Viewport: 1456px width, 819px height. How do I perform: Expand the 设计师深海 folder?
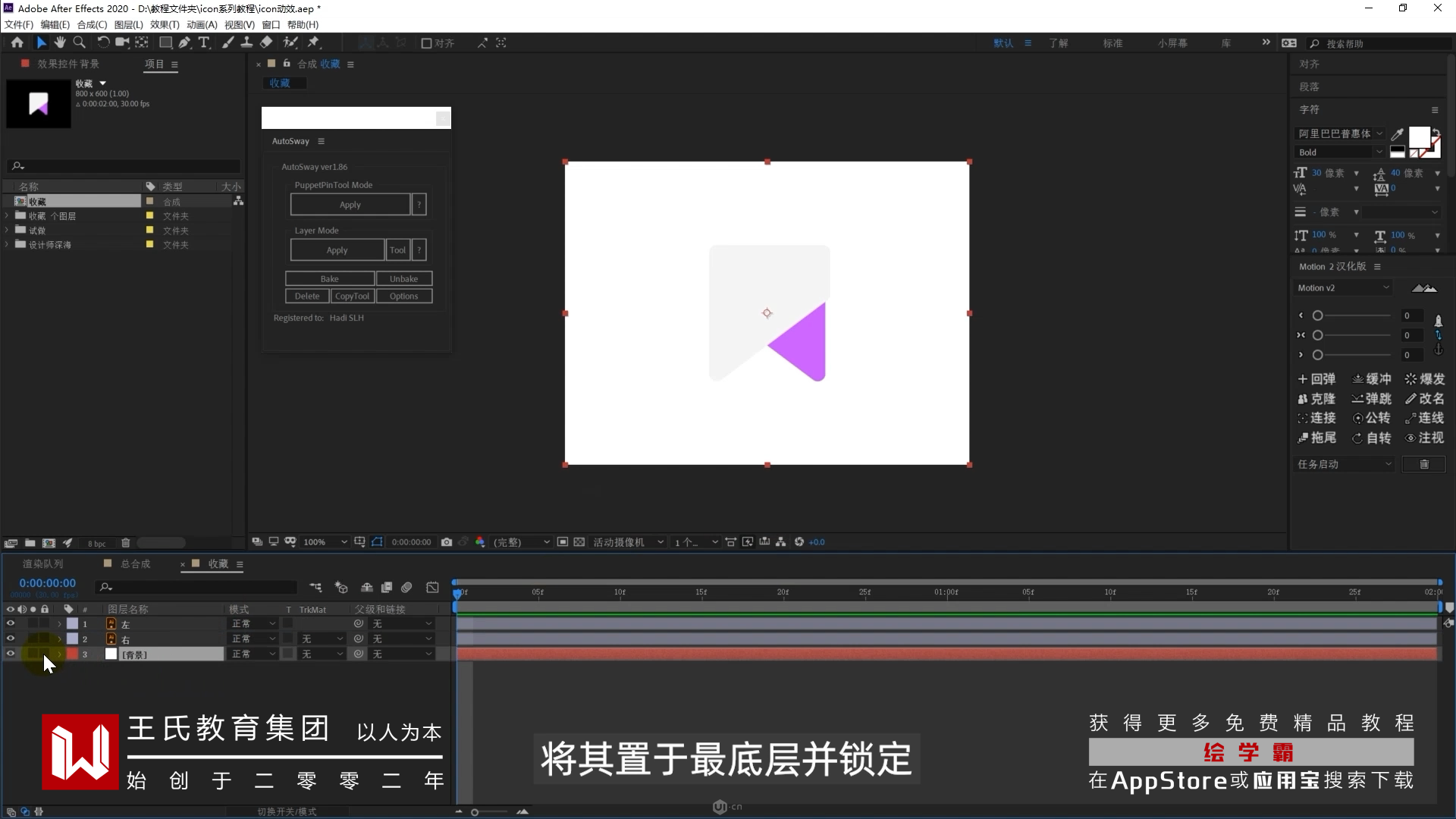coord(7,244)
